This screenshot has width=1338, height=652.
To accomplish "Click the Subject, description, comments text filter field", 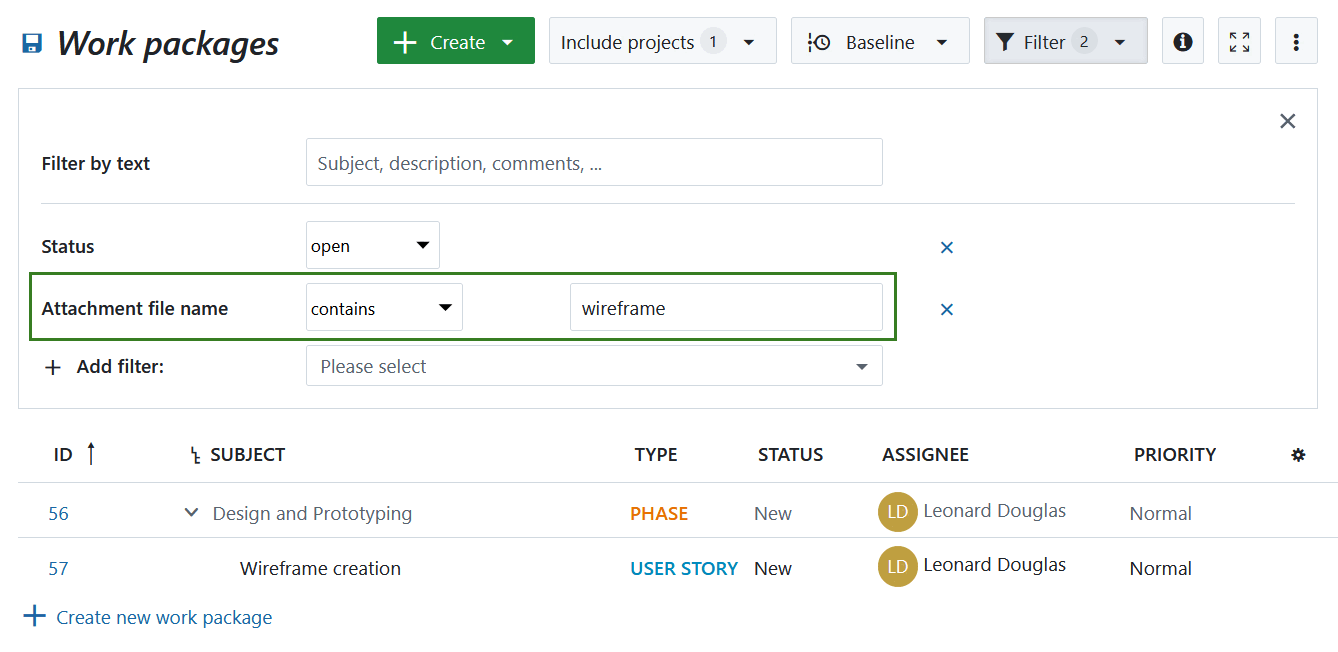I will (x=593, y=162).
